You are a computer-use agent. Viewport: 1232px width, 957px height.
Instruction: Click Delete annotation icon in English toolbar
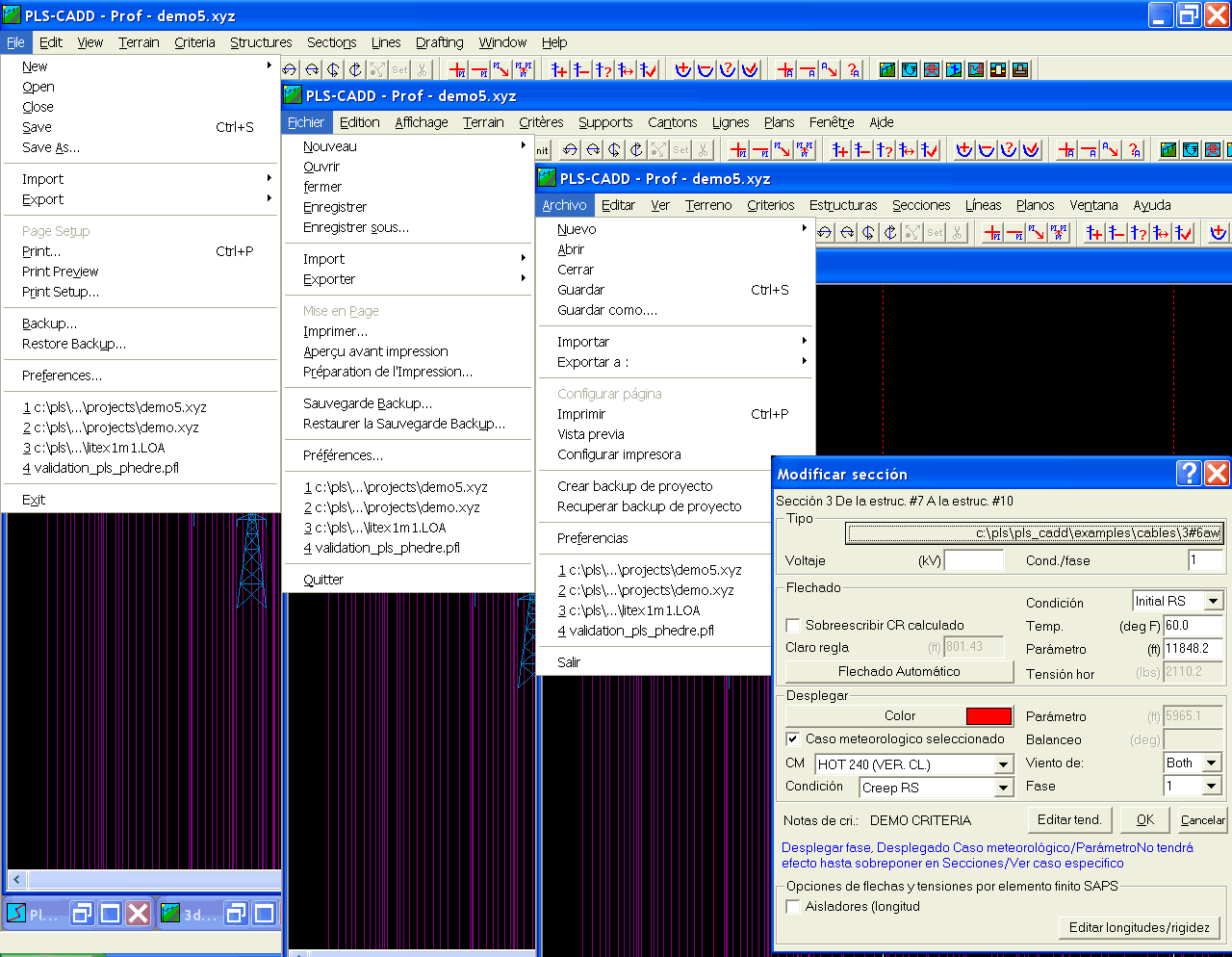coord(808,69)
